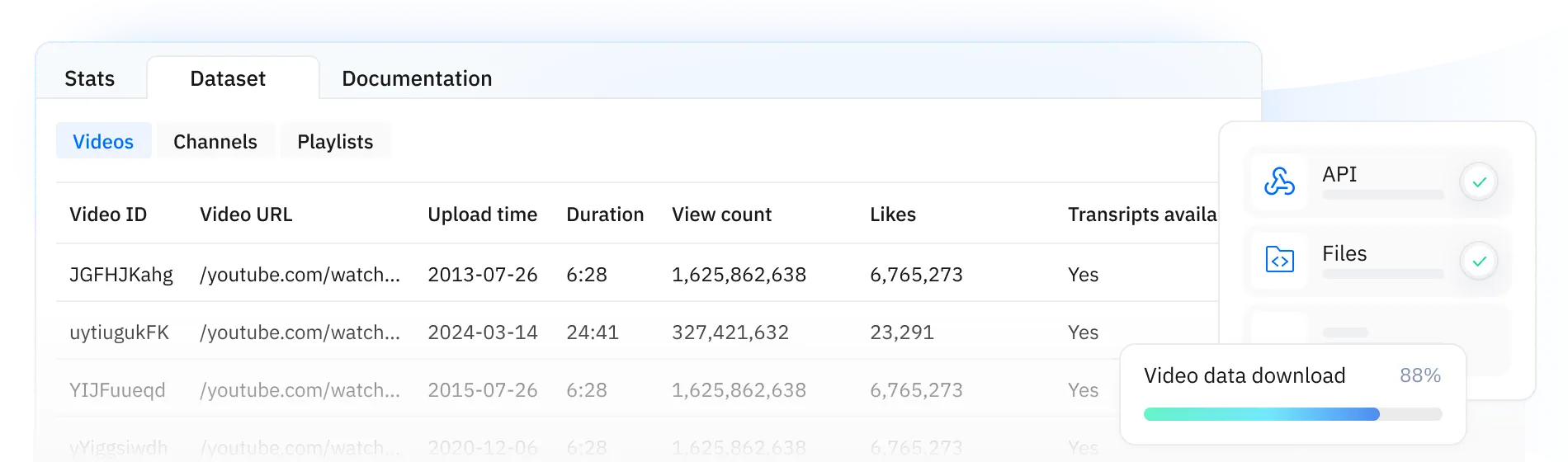Click the Video ID column header
Image resolution: width=1568 pixels, height=462 pixels.
coord(108,214)
